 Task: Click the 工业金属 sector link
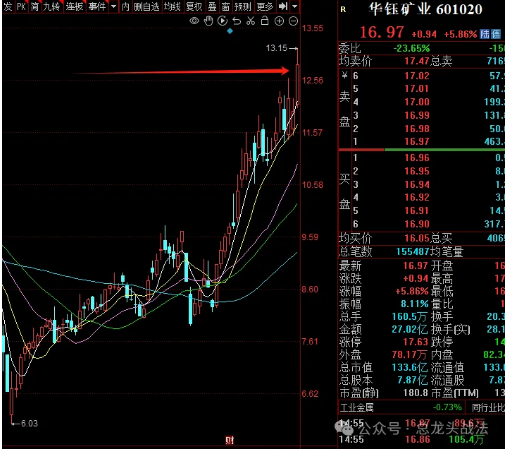357,407
